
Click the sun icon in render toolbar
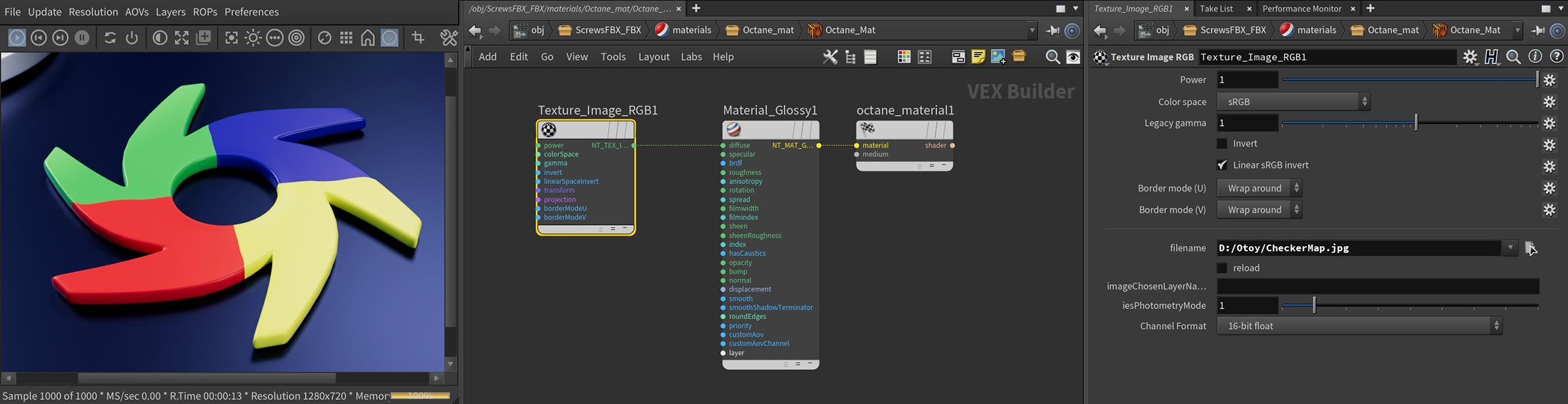pyautogui.click(x=253, y=38)
